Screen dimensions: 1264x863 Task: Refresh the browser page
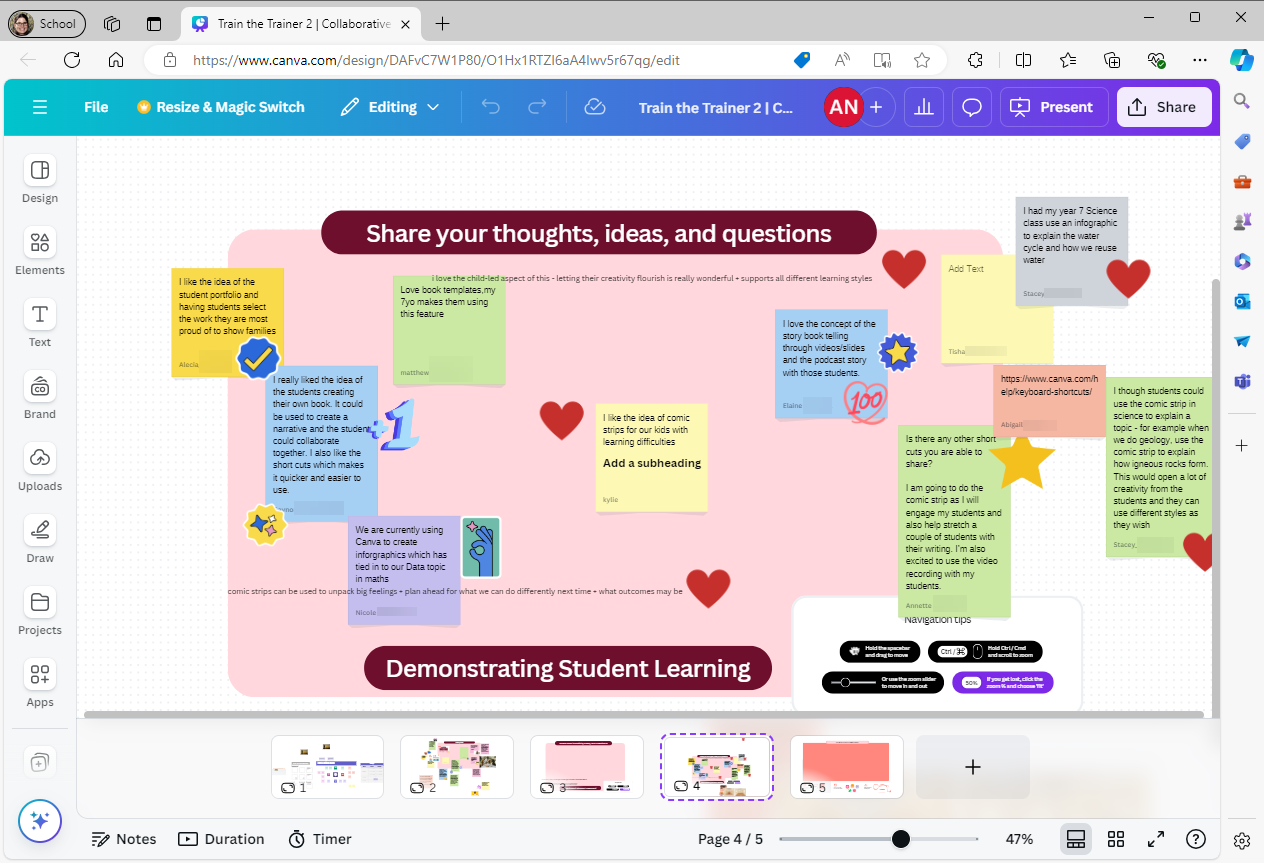click(x=72, y=60)
